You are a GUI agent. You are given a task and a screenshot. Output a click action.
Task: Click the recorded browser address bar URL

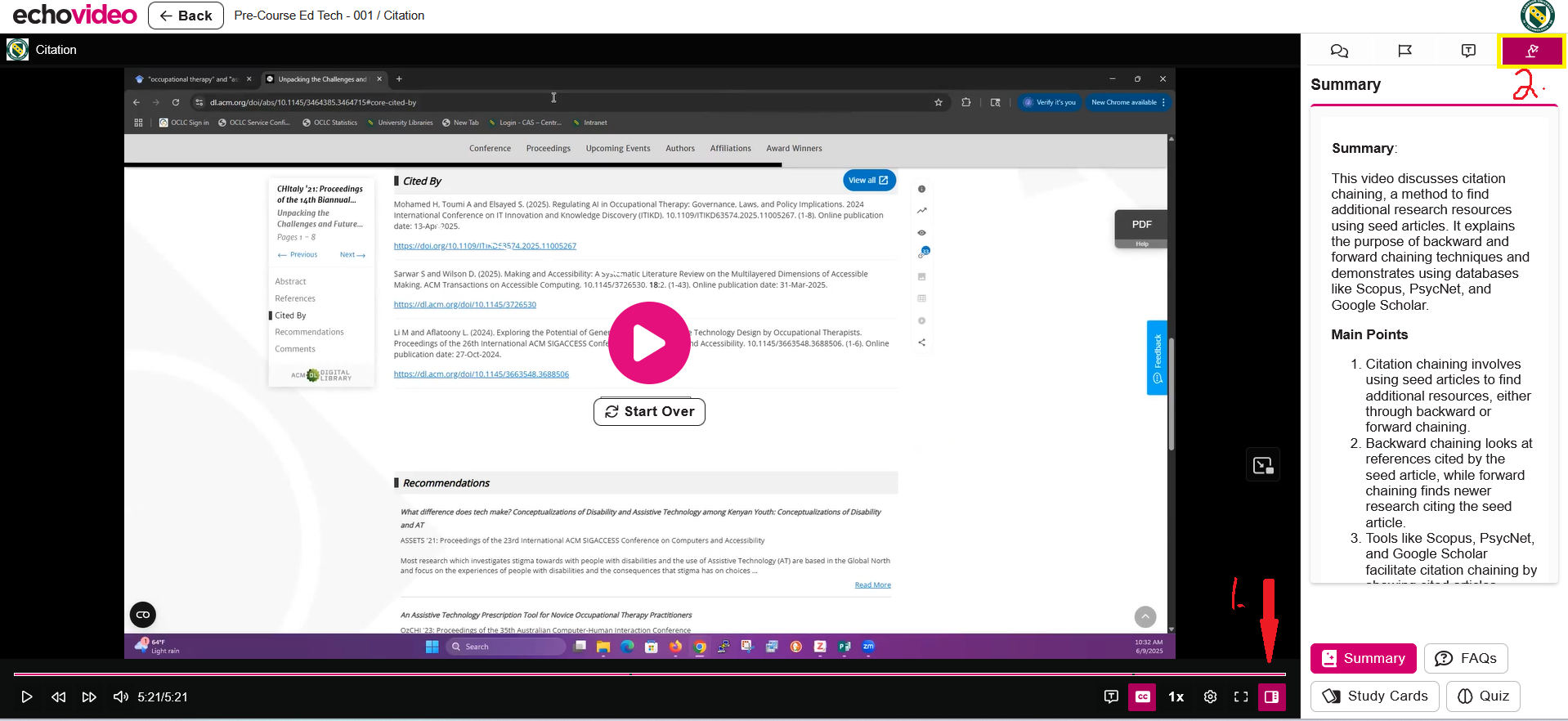[x=313, y=102]
